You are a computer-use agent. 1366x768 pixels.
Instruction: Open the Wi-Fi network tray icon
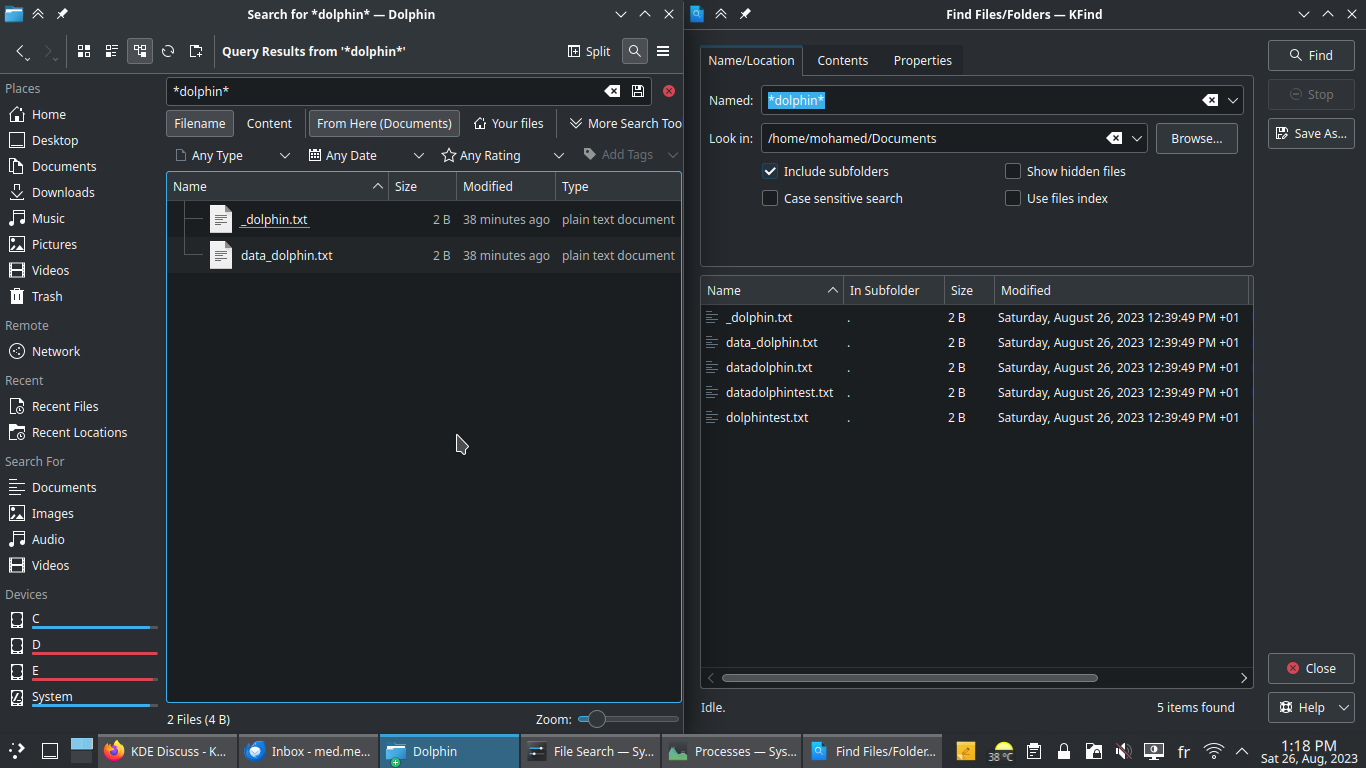click(1214, 751)
